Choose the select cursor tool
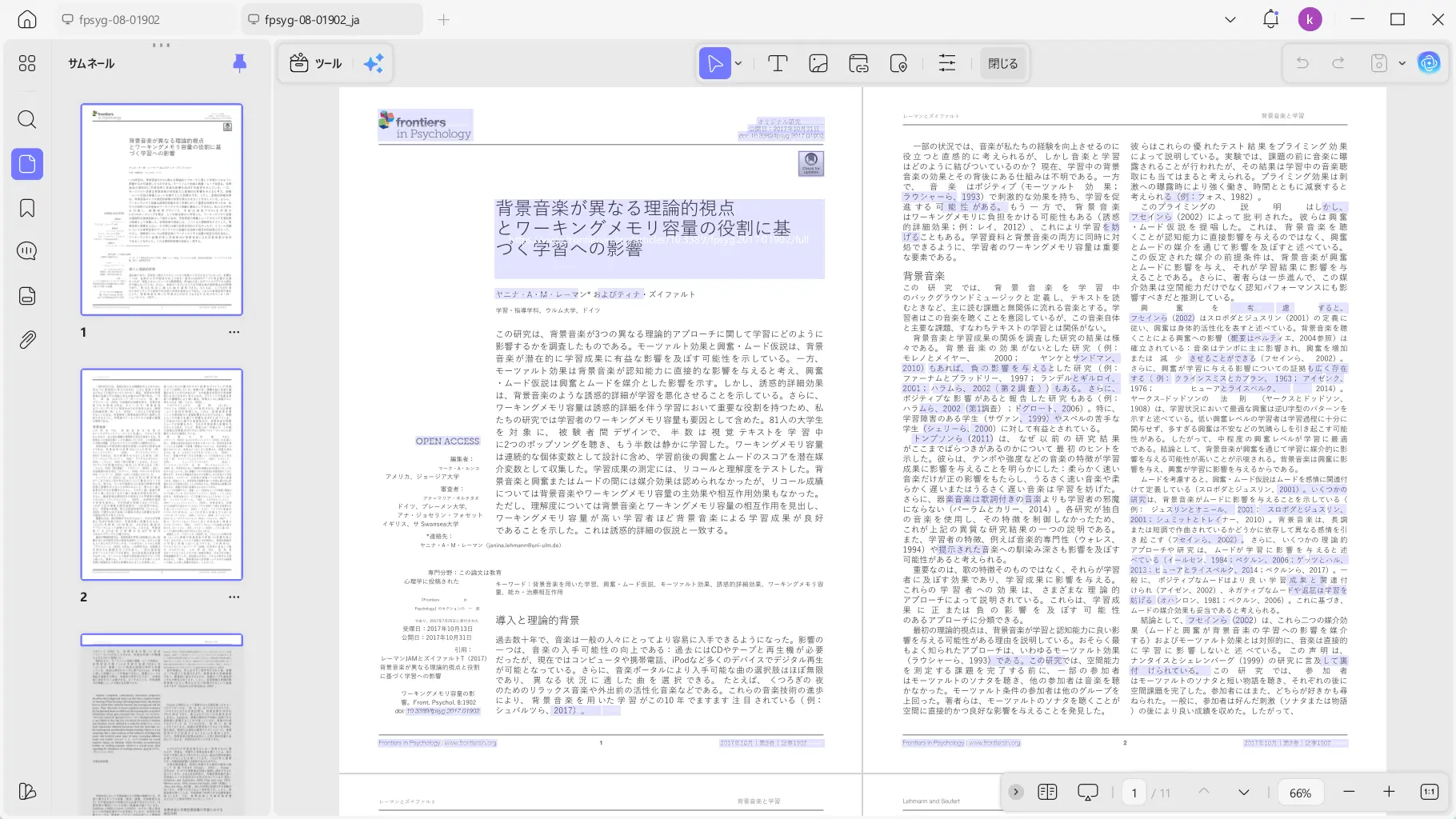 (x=714, y=63)
